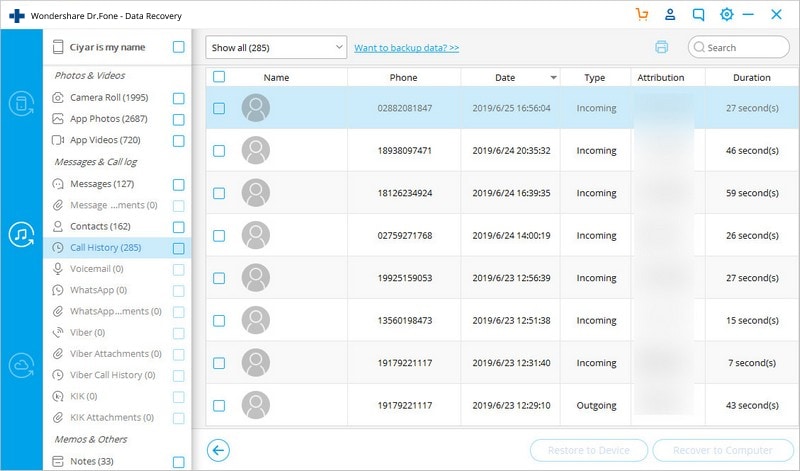
Task: Open the Show all (285) dropdown
Action: click(x=276, y=47)
